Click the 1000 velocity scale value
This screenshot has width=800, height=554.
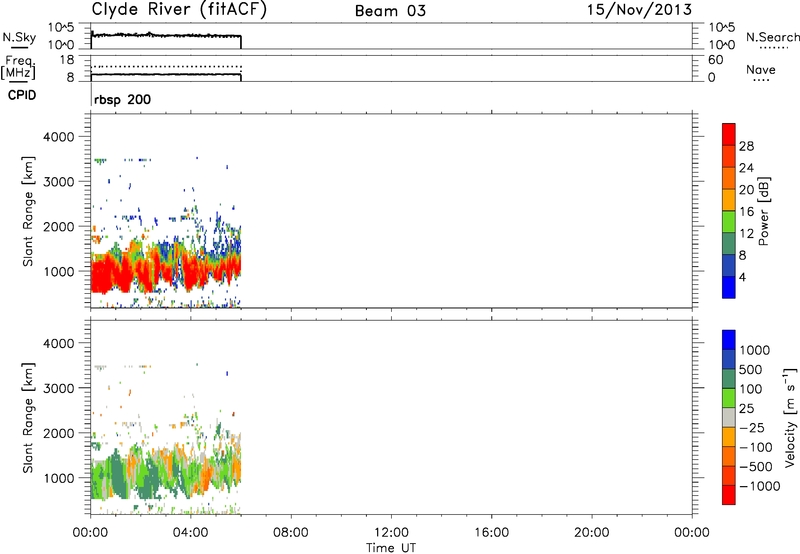[x=755, y=350]
